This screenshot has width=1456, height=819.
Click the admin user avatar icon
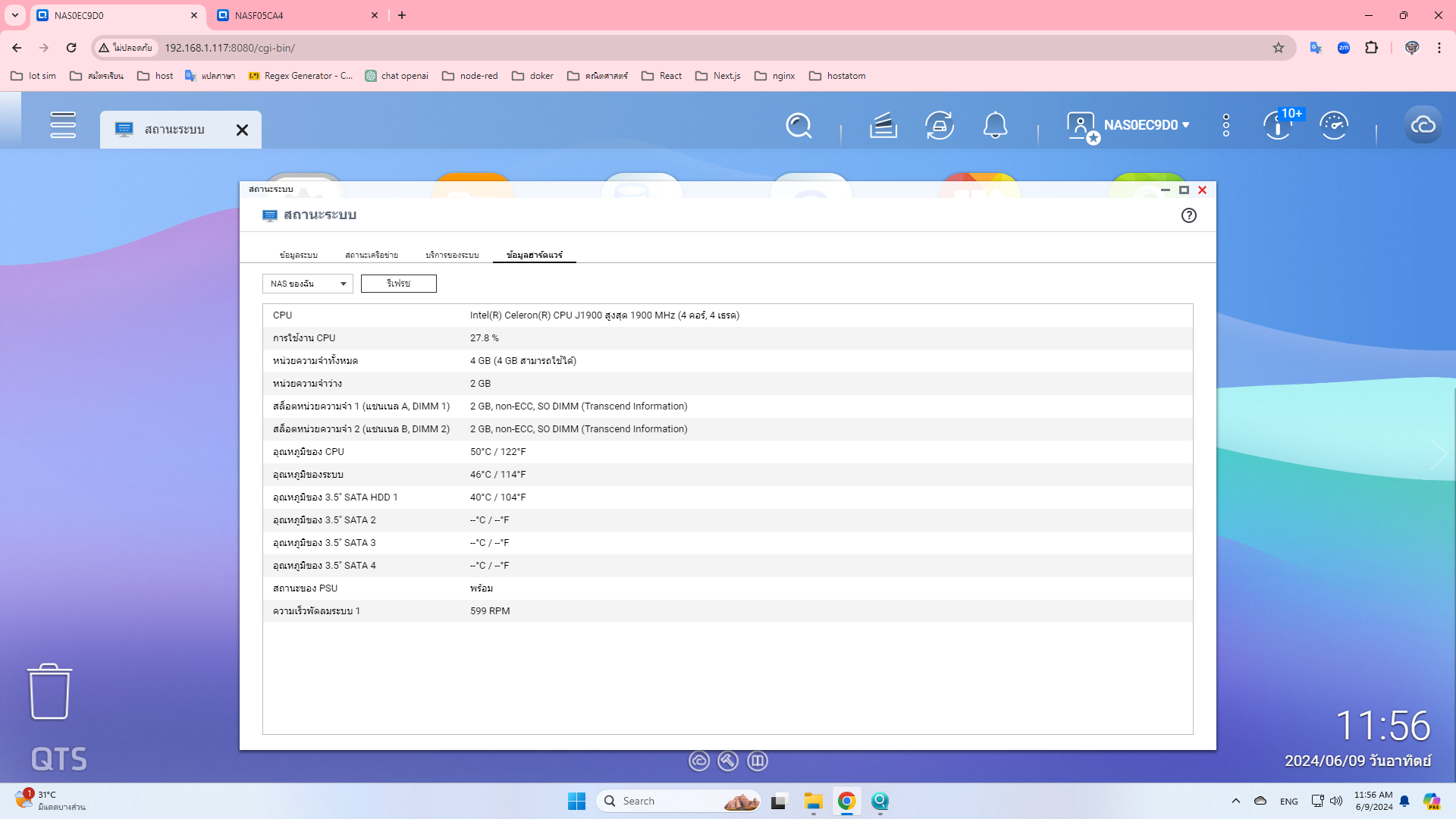click(x=1081, y=126)
